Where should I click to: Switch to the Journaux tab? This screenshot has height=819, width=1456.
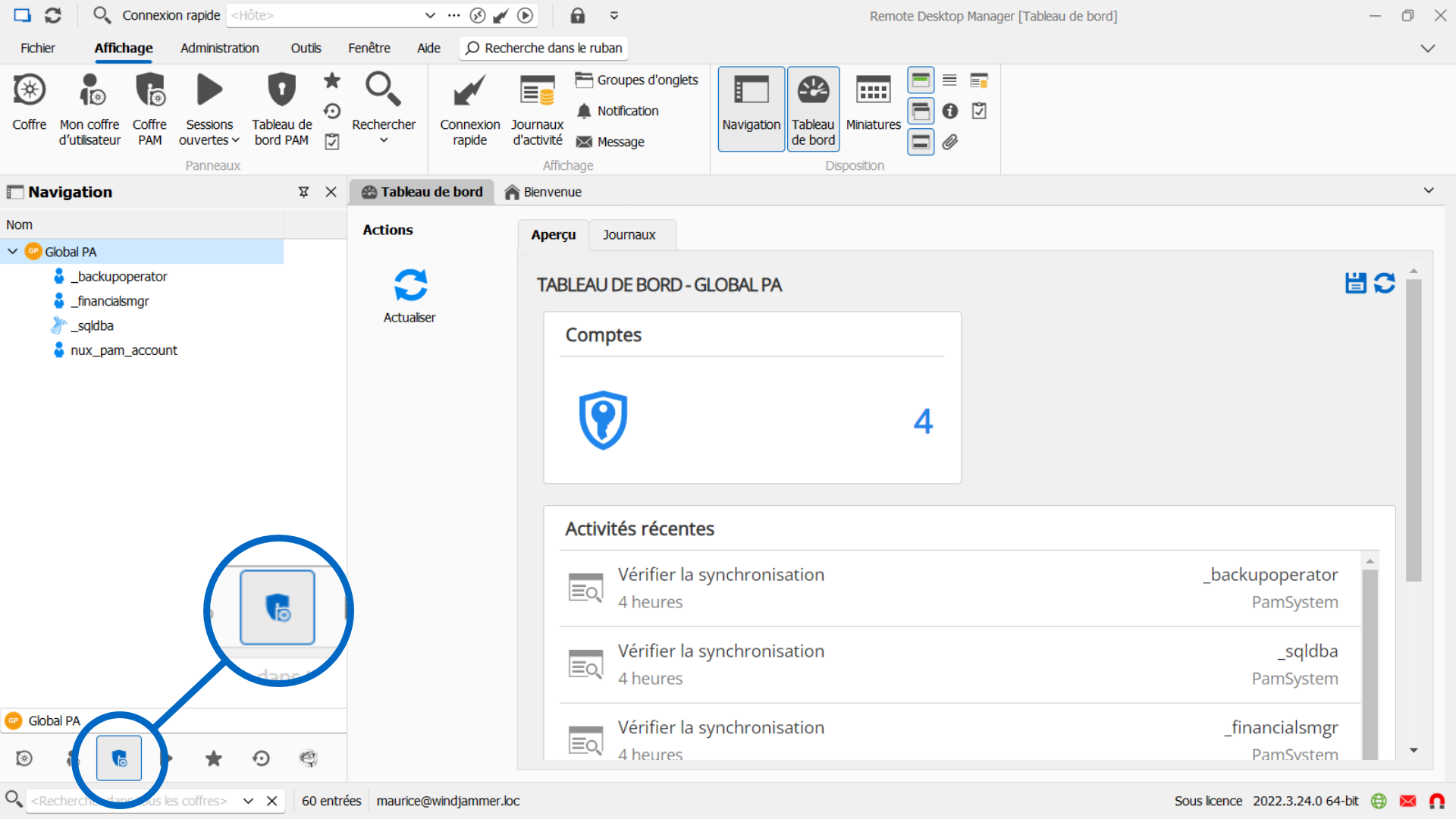point(629,235)
